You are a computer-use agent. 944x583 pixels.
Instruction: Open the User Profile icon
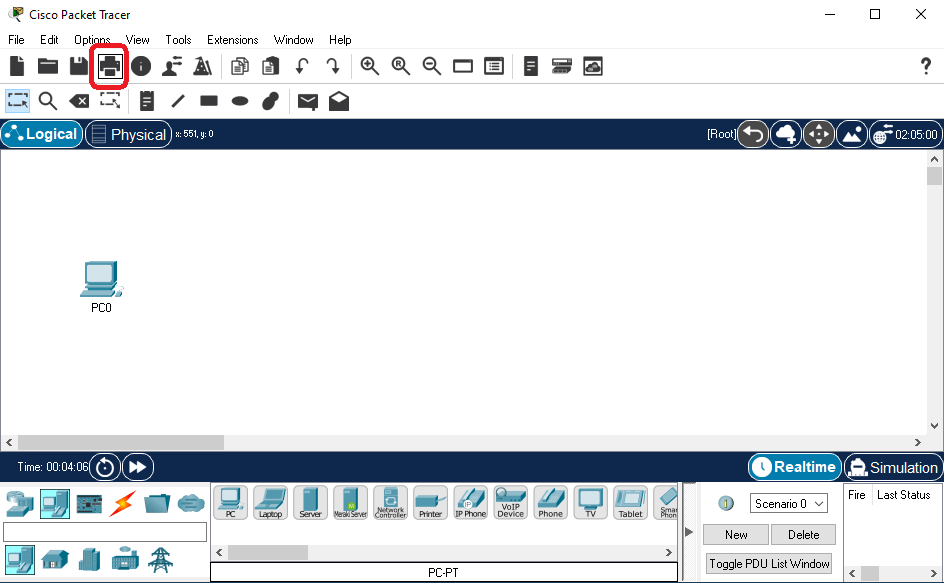click(x=172, y=66)
